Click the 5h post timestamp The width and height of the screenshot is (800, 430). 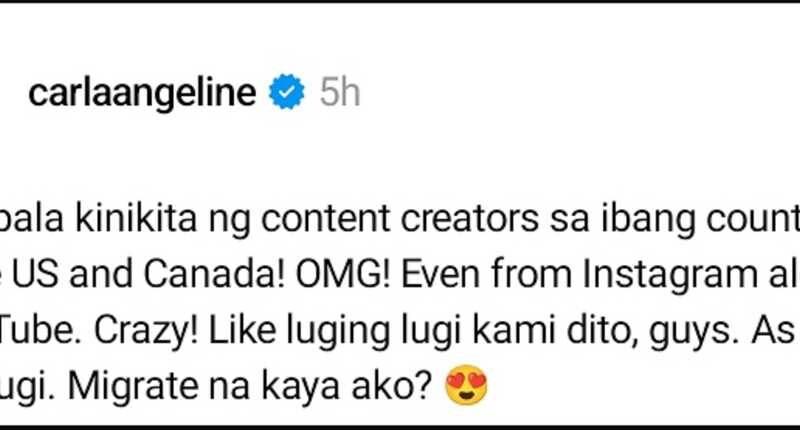340,94
